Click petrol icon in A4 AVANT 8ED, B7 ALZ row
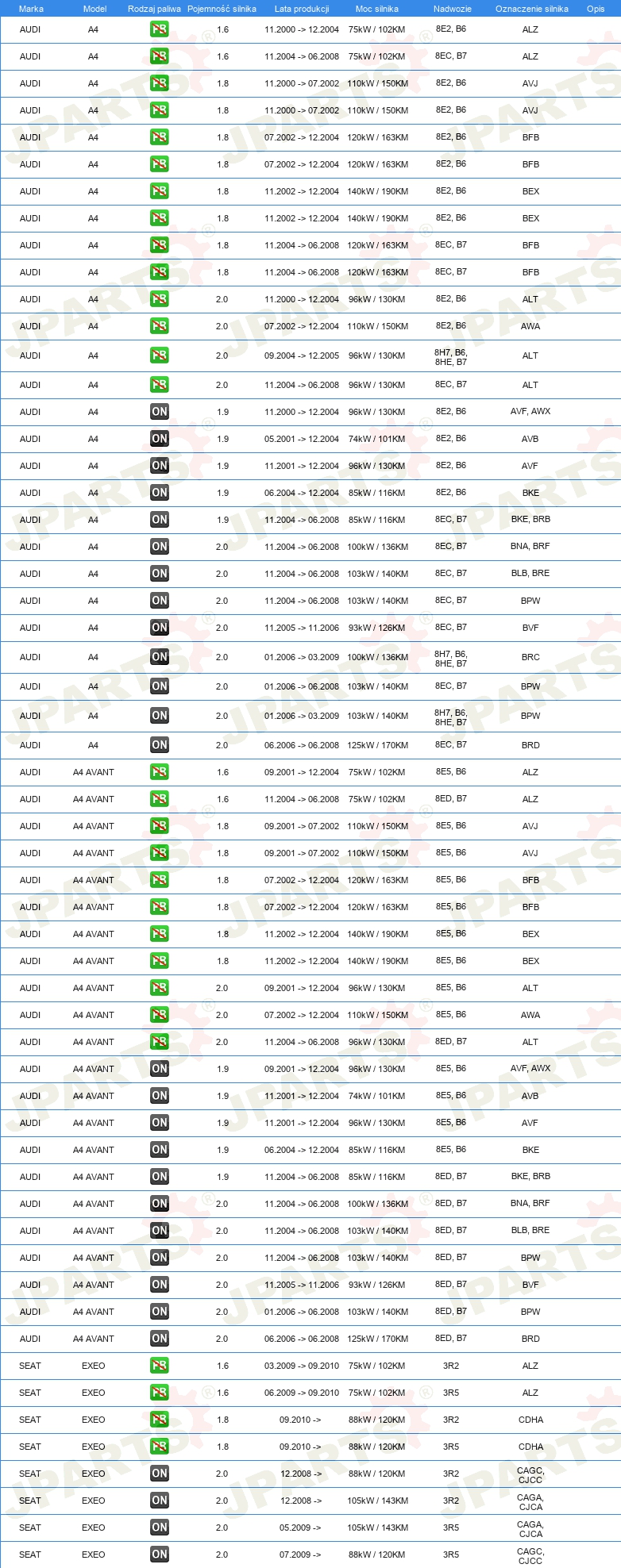Image resolution: width=621 pixels, height=1568 pixels. click(x=160, y=799)
